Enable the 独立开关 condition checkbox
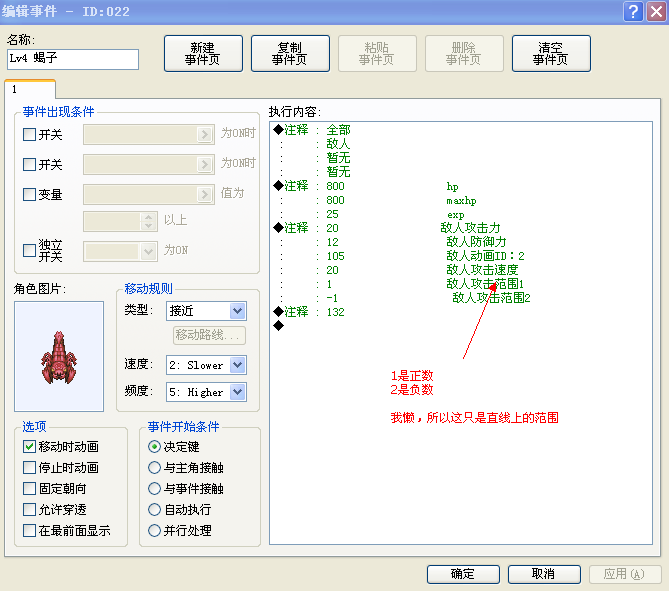Screen dimensions: 669x591 [x=29, y=250]
